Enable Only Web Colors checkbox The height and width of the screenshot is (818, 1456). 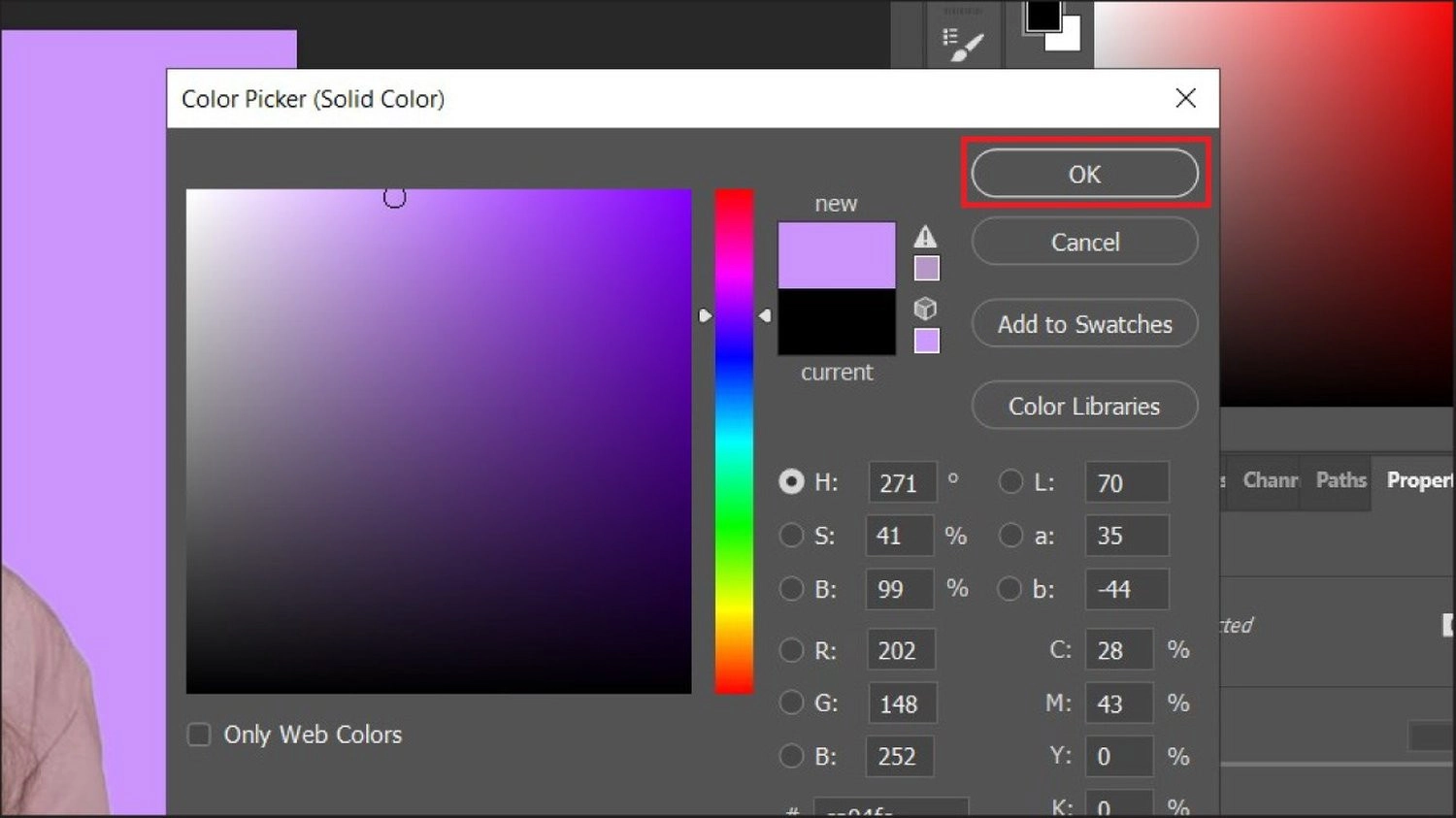[x=199, y=735]
